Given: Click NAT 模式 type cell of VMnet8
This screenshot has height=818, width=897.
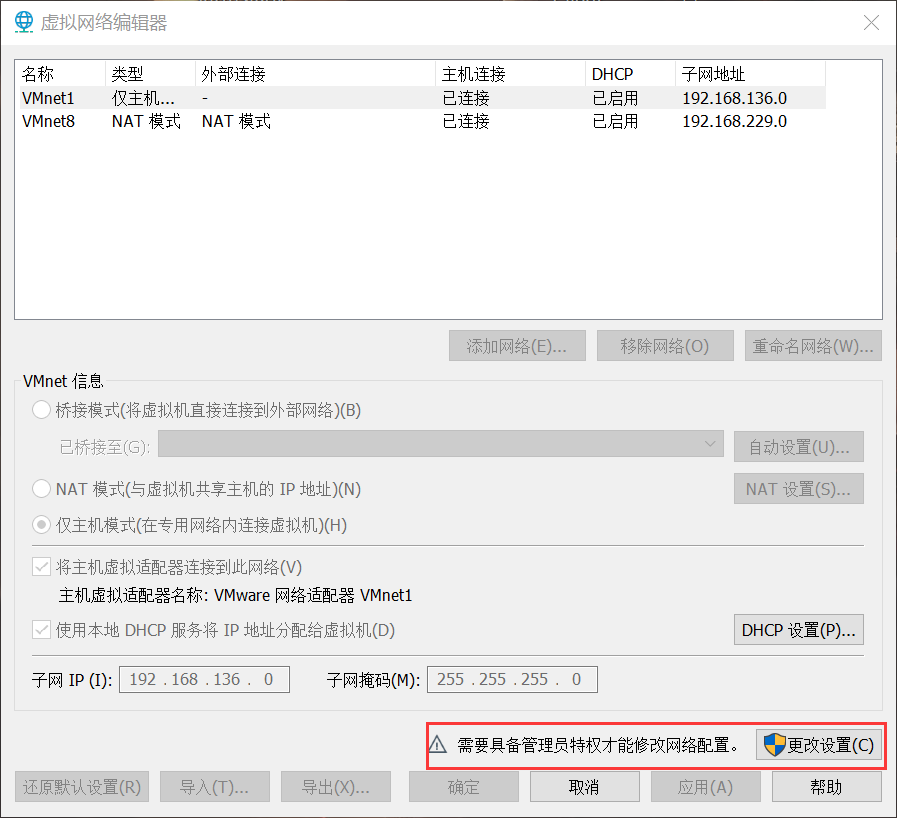Looking at the screenshot, I should 146,121.
